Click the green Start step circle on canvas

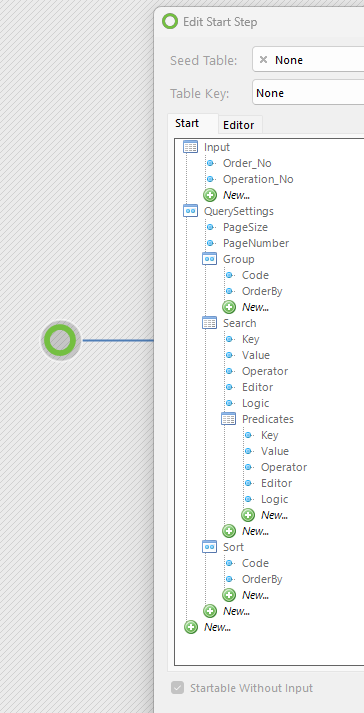61,340
